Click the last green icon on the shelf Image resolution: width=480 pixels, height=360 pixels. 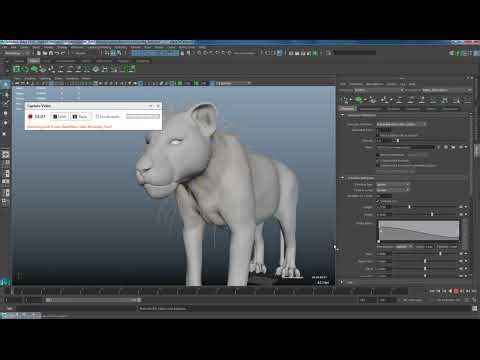132,69
